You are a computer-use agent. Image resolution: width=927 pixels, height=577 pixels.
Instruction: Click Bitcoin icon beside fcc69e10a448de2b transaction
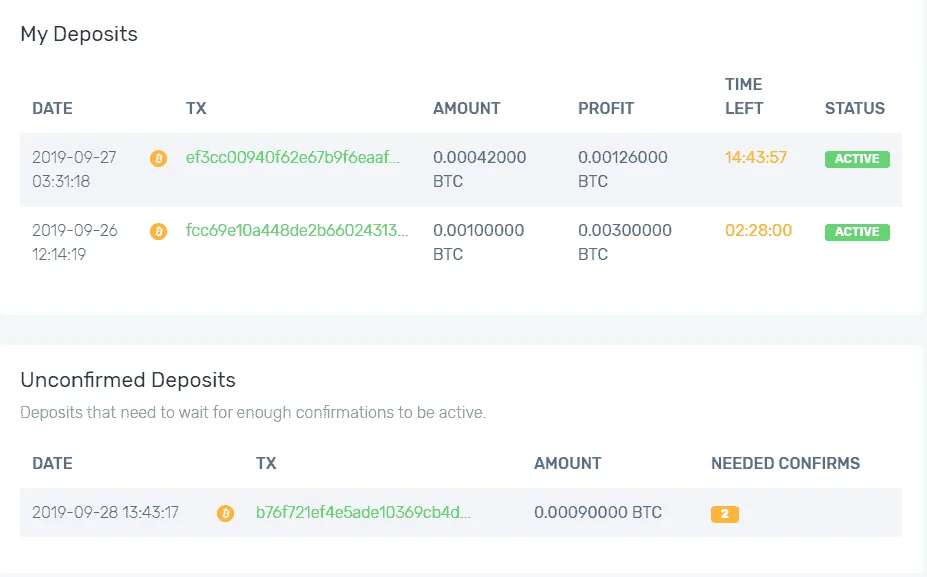pos(158,231)
